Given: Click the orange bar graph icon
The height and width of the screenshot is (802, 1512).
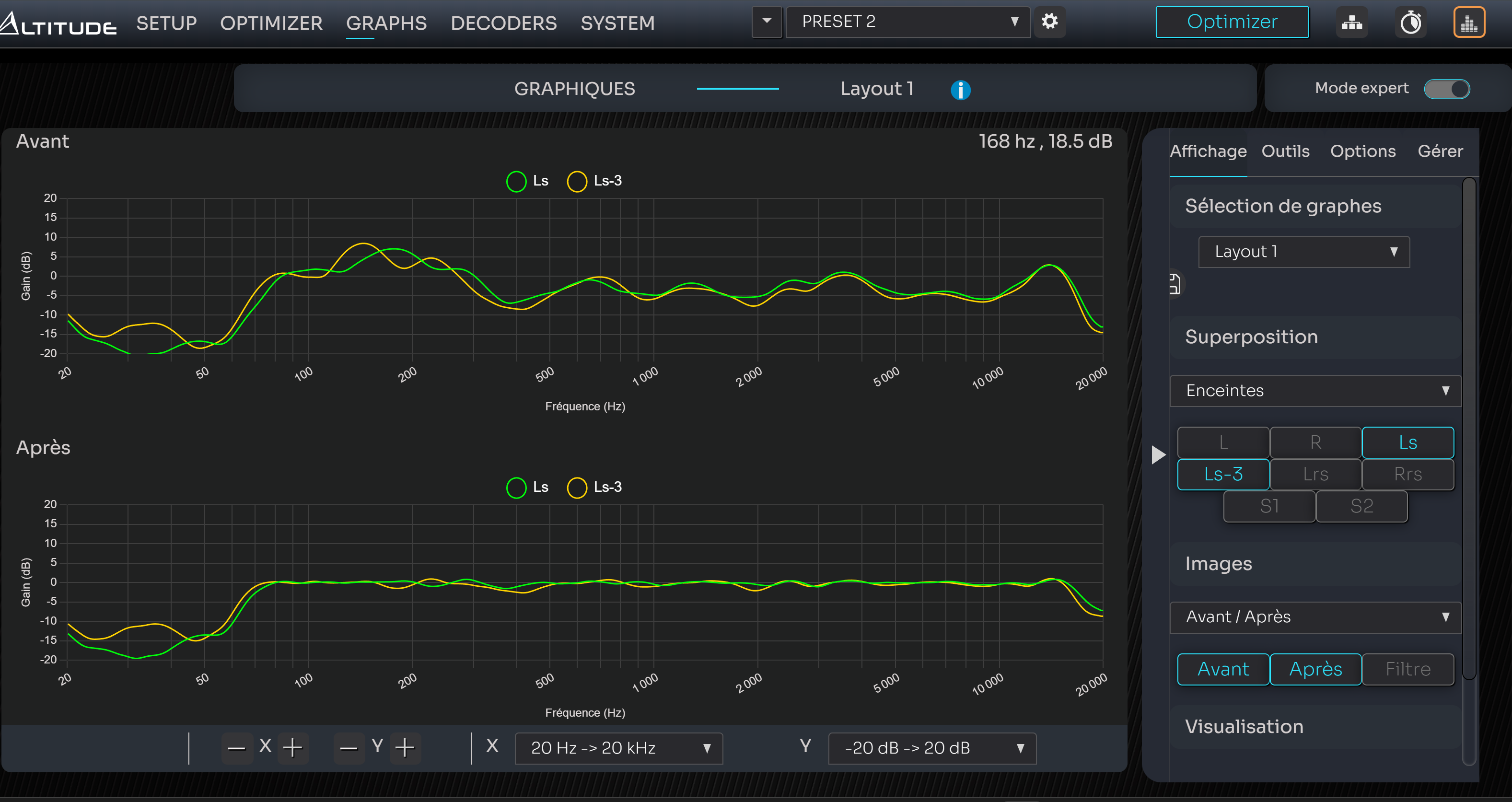Looking at the screenshot, I should (x=1468, y=23).
